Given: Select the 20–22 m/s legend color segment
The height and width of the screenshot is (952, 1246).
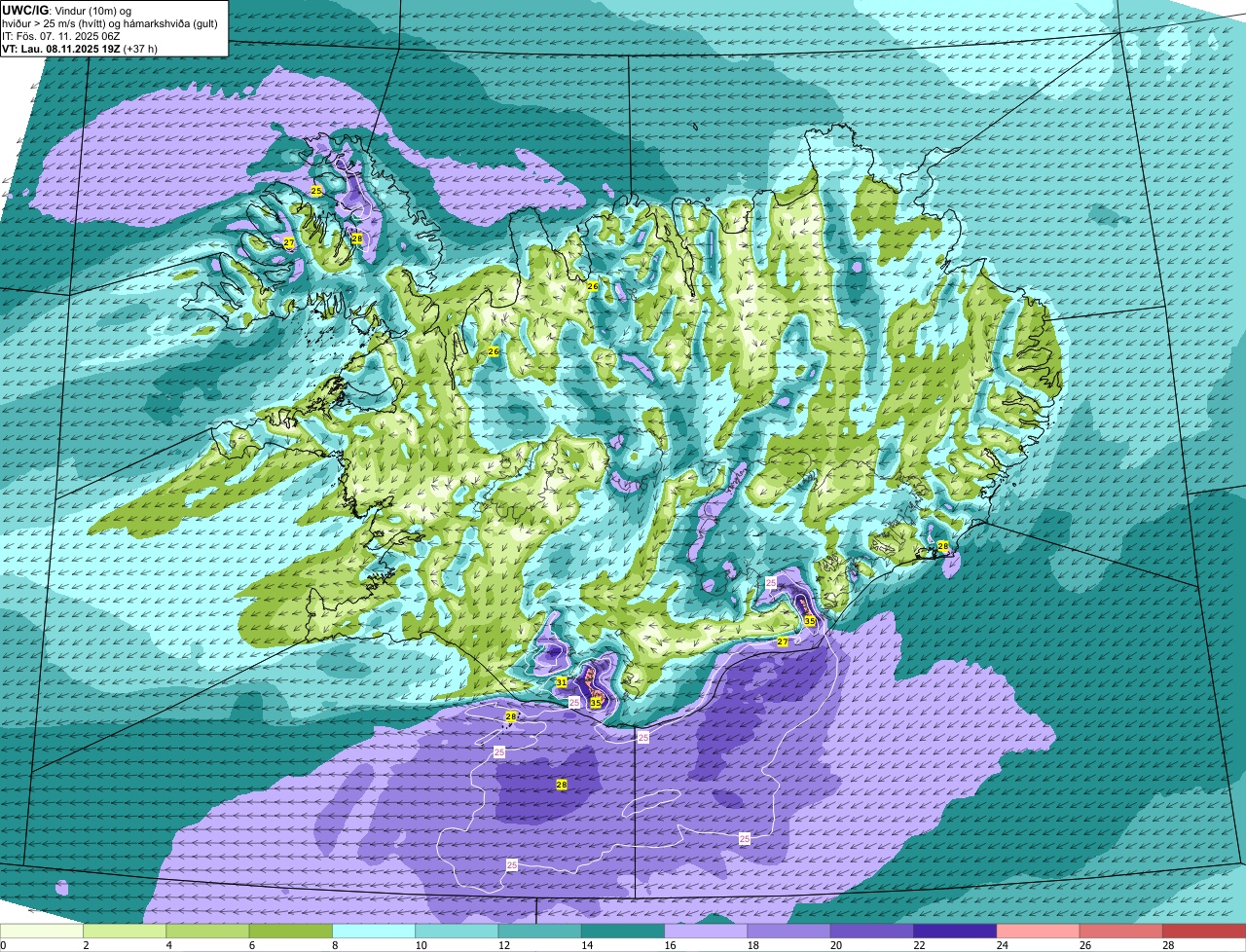Looking at the screenshot, I should [x=872, y=932].
